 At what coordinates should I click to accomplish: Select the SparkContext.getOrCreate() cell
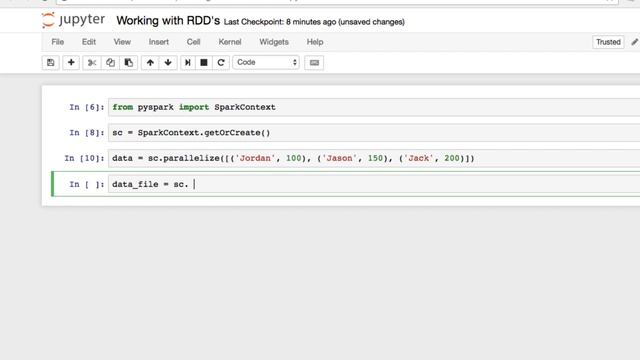[374, 133]
